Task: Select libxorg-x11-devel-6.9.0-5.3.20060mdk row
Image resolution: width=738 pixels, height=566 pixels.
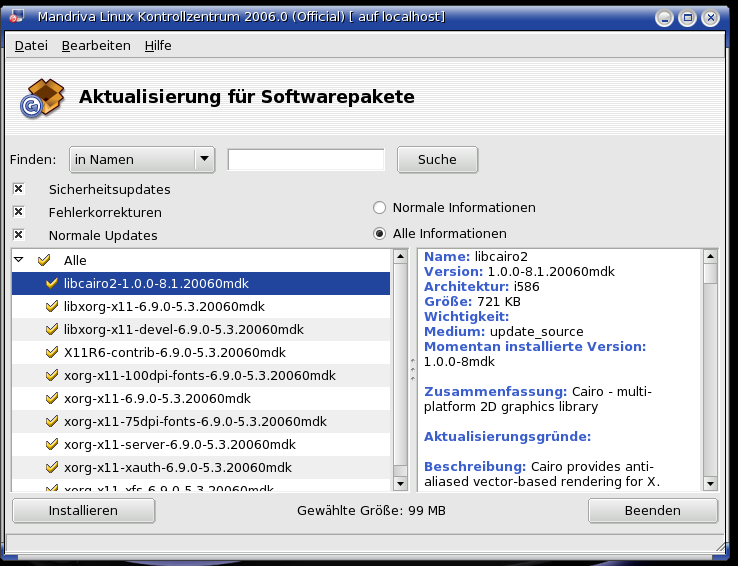Action: click(x=201, y=329)
